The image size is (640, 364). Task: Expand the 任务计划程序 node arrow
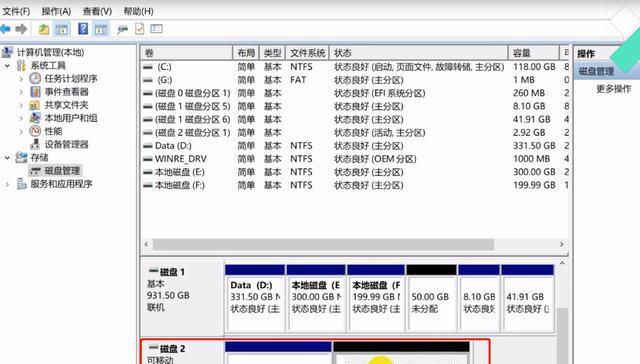21,79
